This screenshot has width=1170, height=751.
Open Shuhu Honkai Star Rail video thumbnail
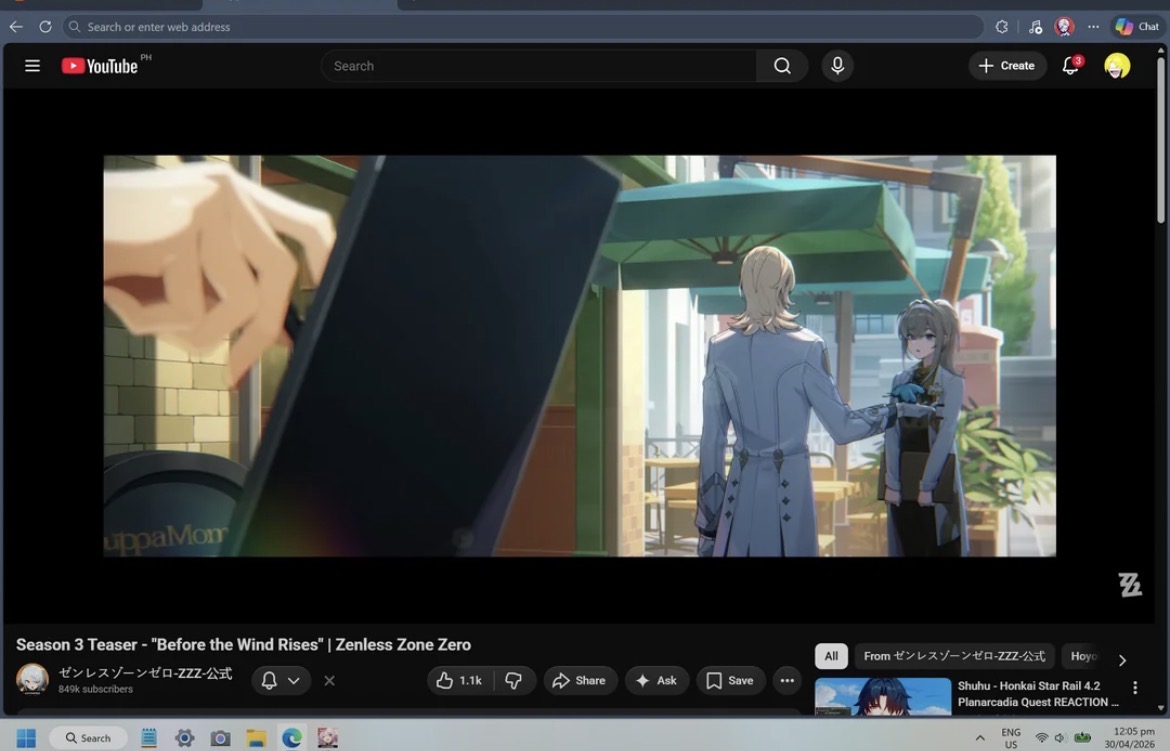883,696
